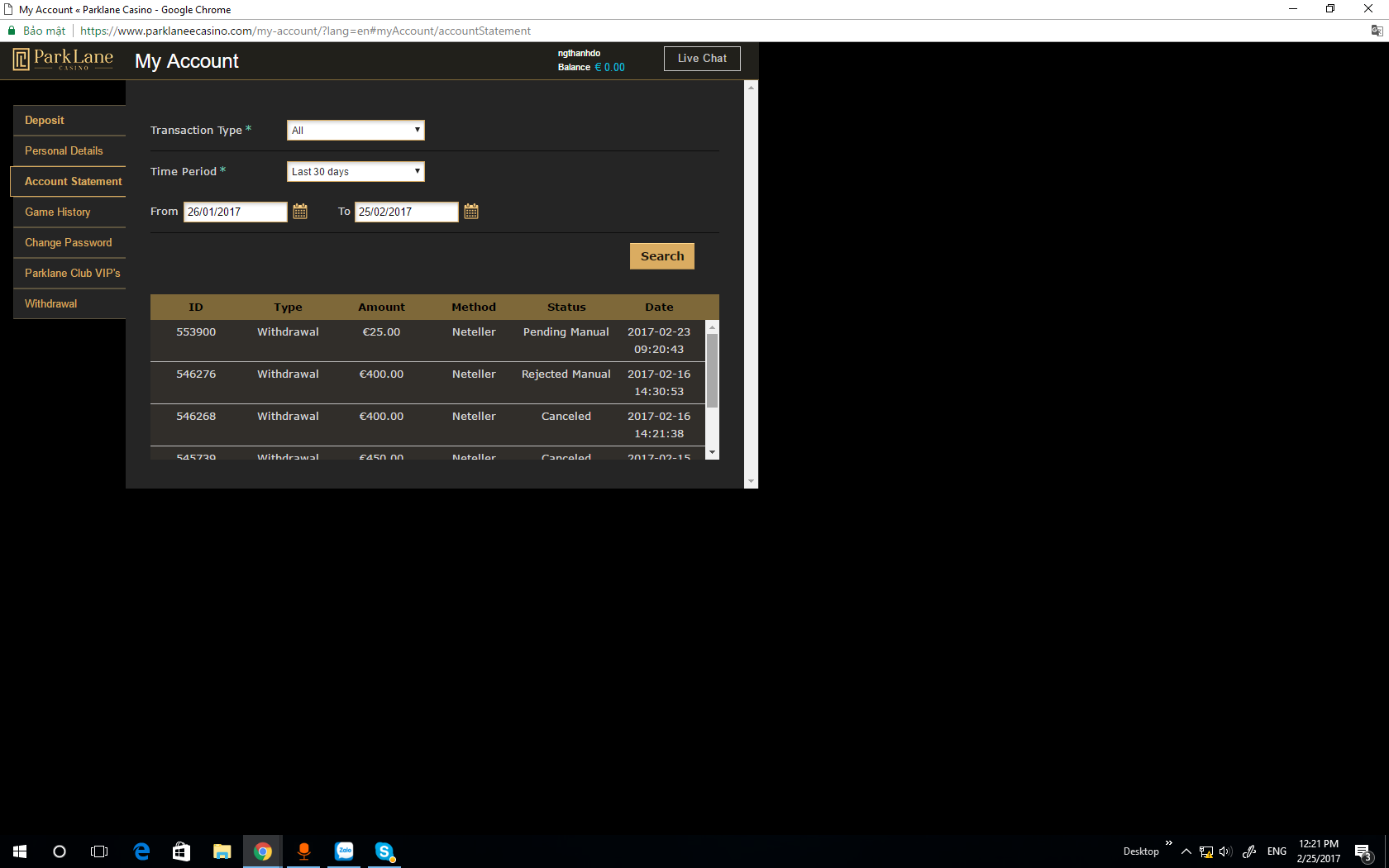The image size is (1389, 868).
Task: Open the Transaction Type dropdown
Action: click(x=356, y=130)
